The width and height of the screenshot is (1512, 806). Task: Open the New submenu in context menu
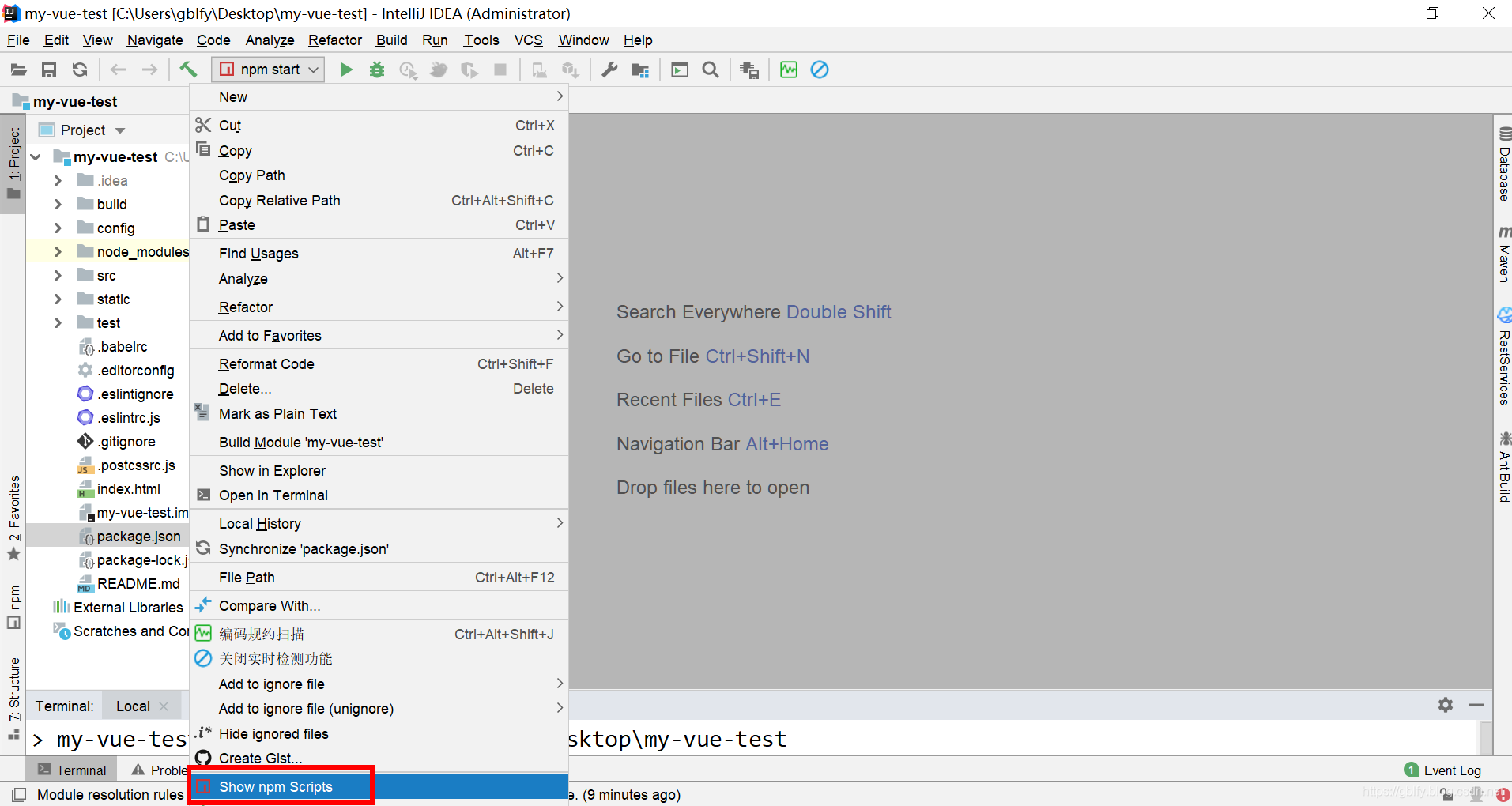(x=379, y=97)
